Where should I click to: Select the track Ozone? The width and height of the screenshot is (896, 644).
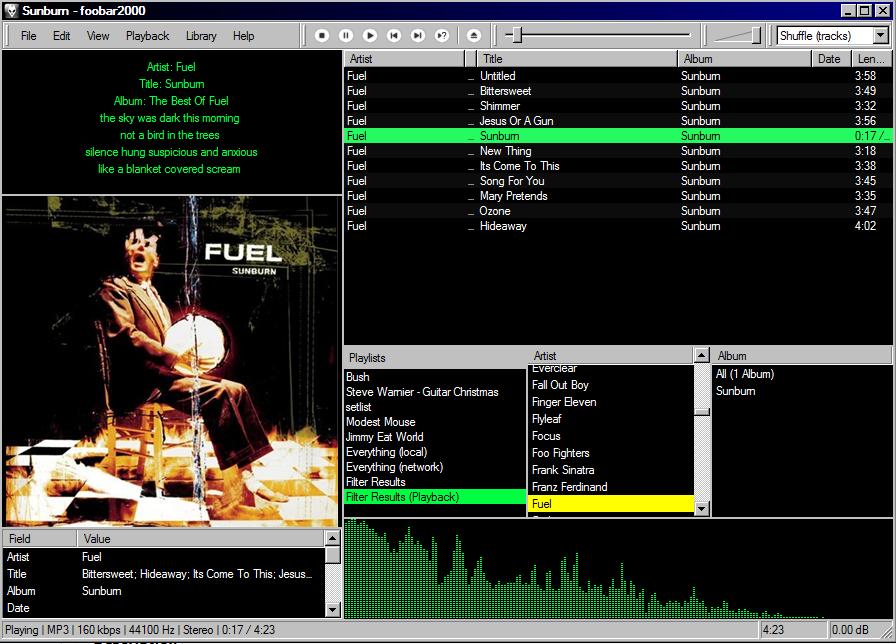click(x=618, y=211)
